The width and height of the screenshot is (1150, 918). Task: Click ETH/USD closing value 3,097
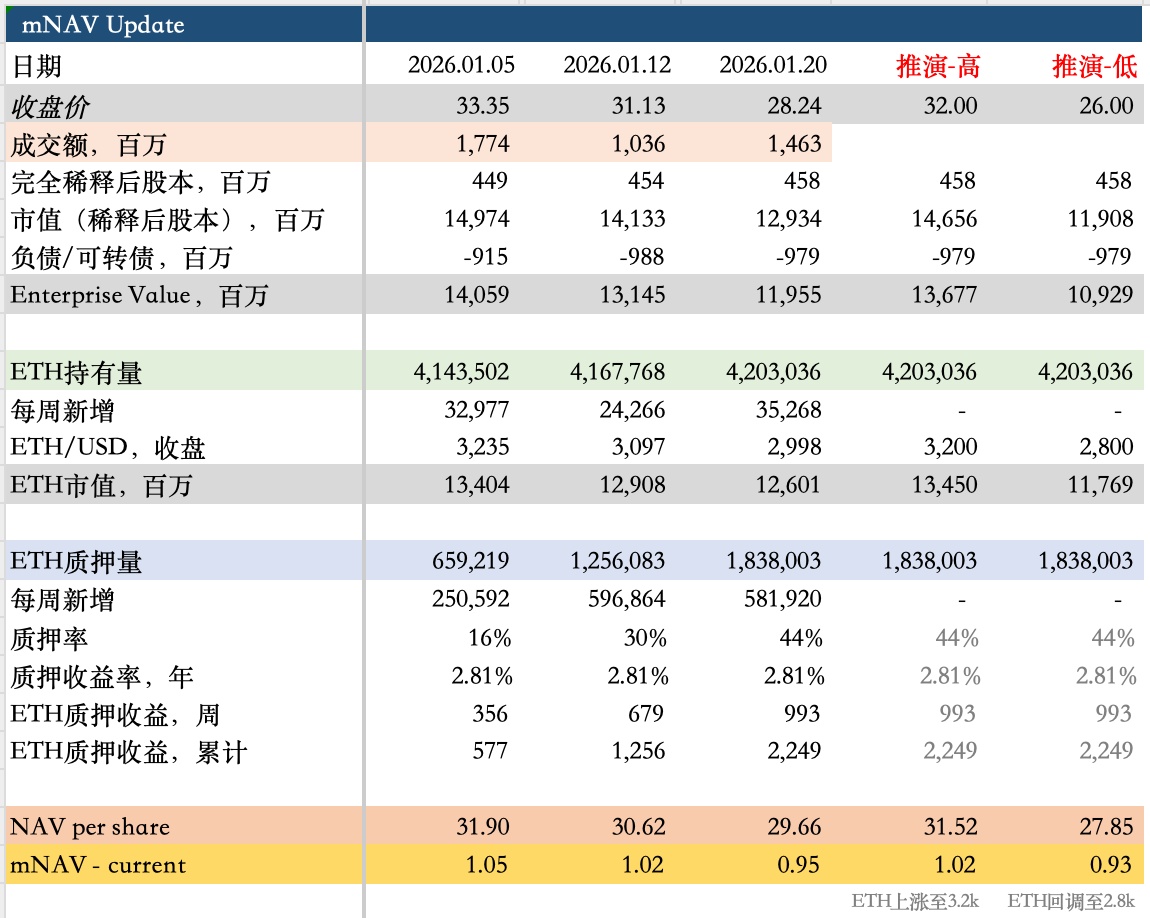(x=638, y=447)
